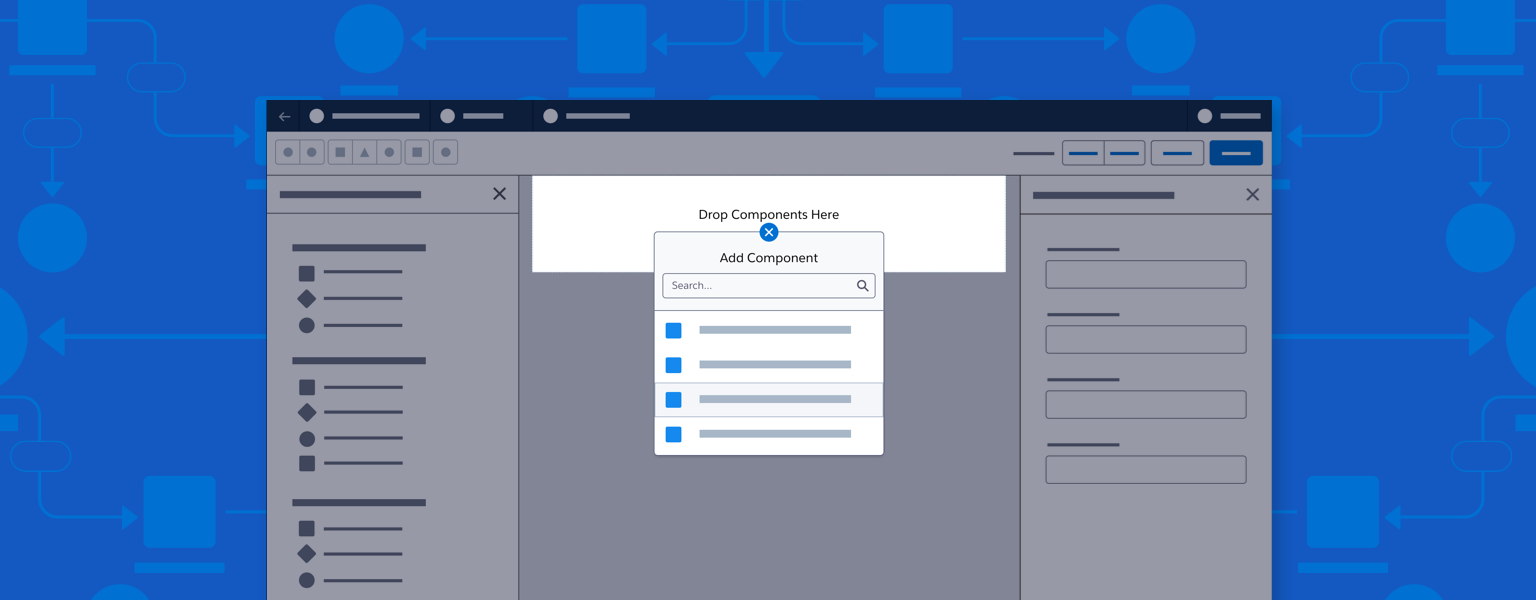The width and height of the screenshot is (1536, 600).
Task: Select the triangle icon in the toolbar
Action: point(364,151)
